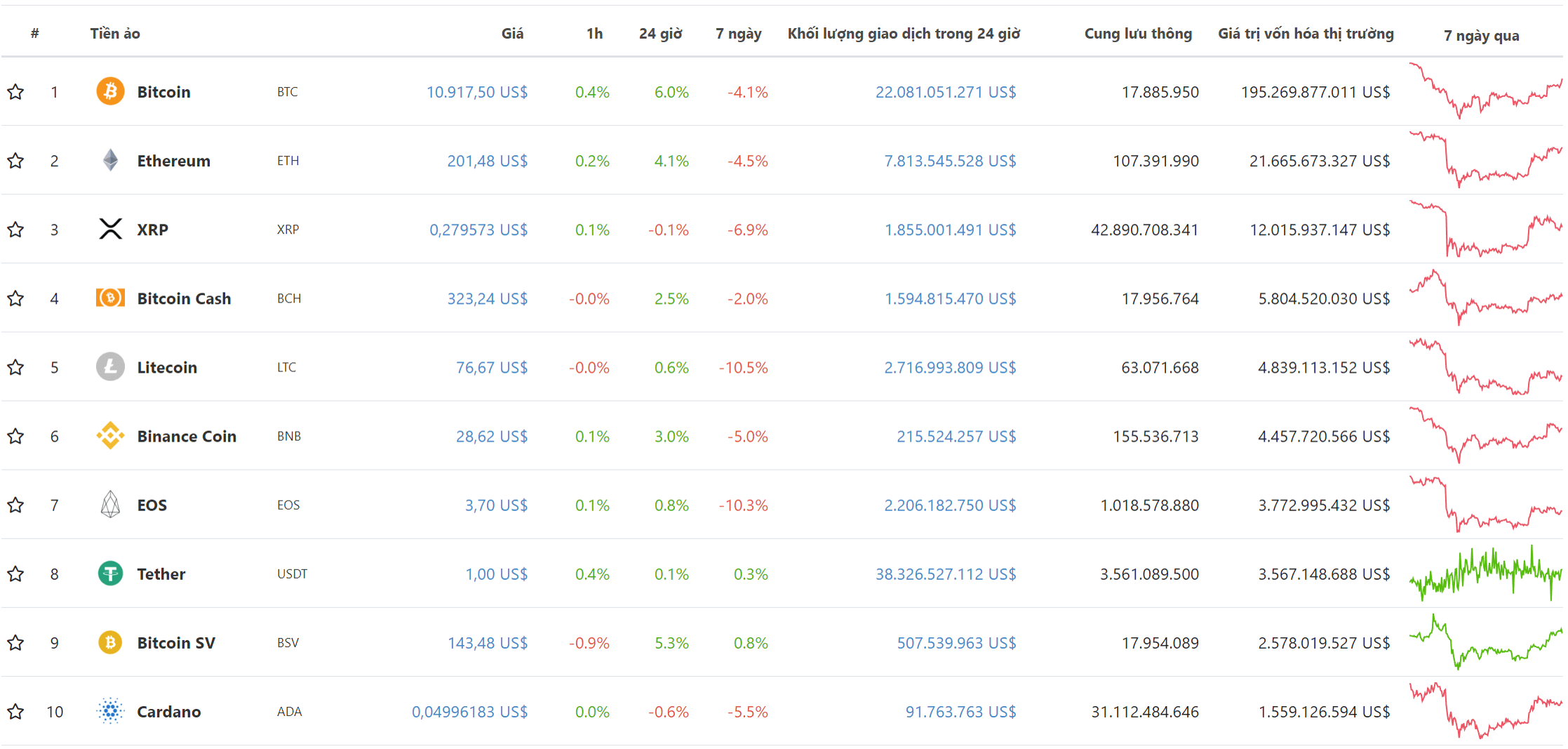Click XRP price 0,279573 US$
The height and width of the screenshot is (749, 1568).
coord(478,230)
